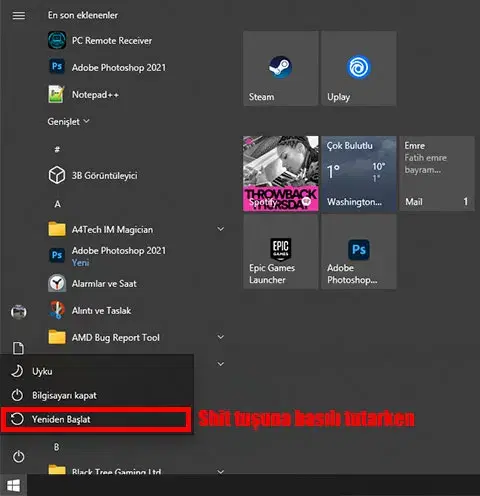Click the 'B' alphabet group header
This screenshot has width=480, height=496.
tap(57, 447)
